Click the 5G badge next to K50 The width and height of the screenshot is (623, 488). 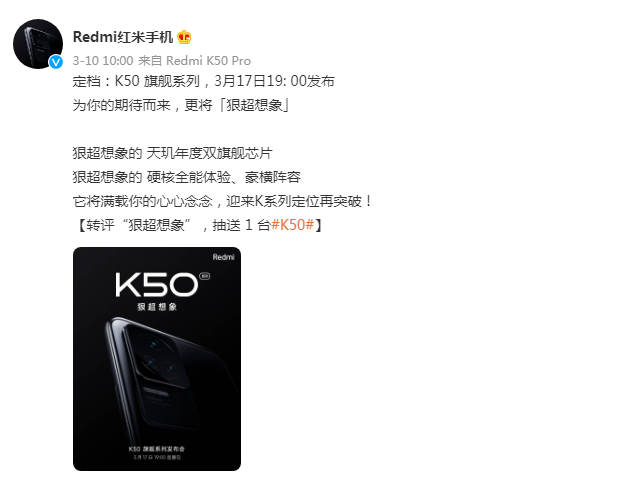click(x=205, y=276)
